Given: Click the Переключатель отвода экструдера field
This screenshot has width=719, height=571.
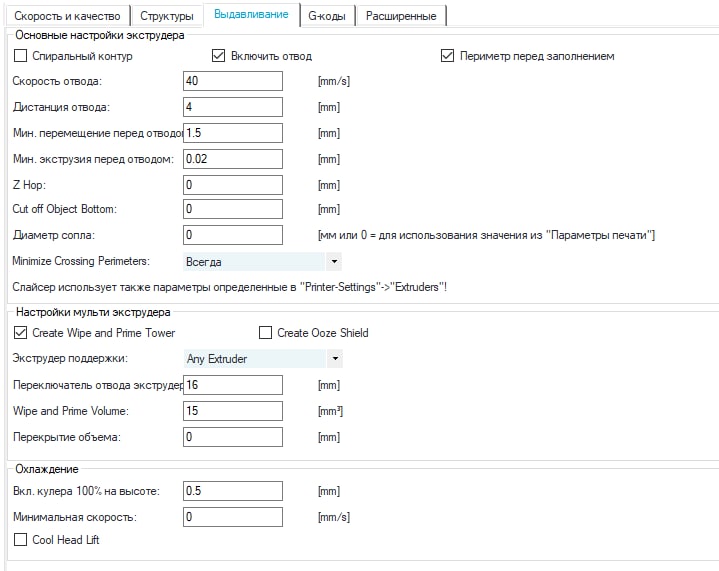Looking at the screenshot, I should pyautogui.click(x=233, y=385).
